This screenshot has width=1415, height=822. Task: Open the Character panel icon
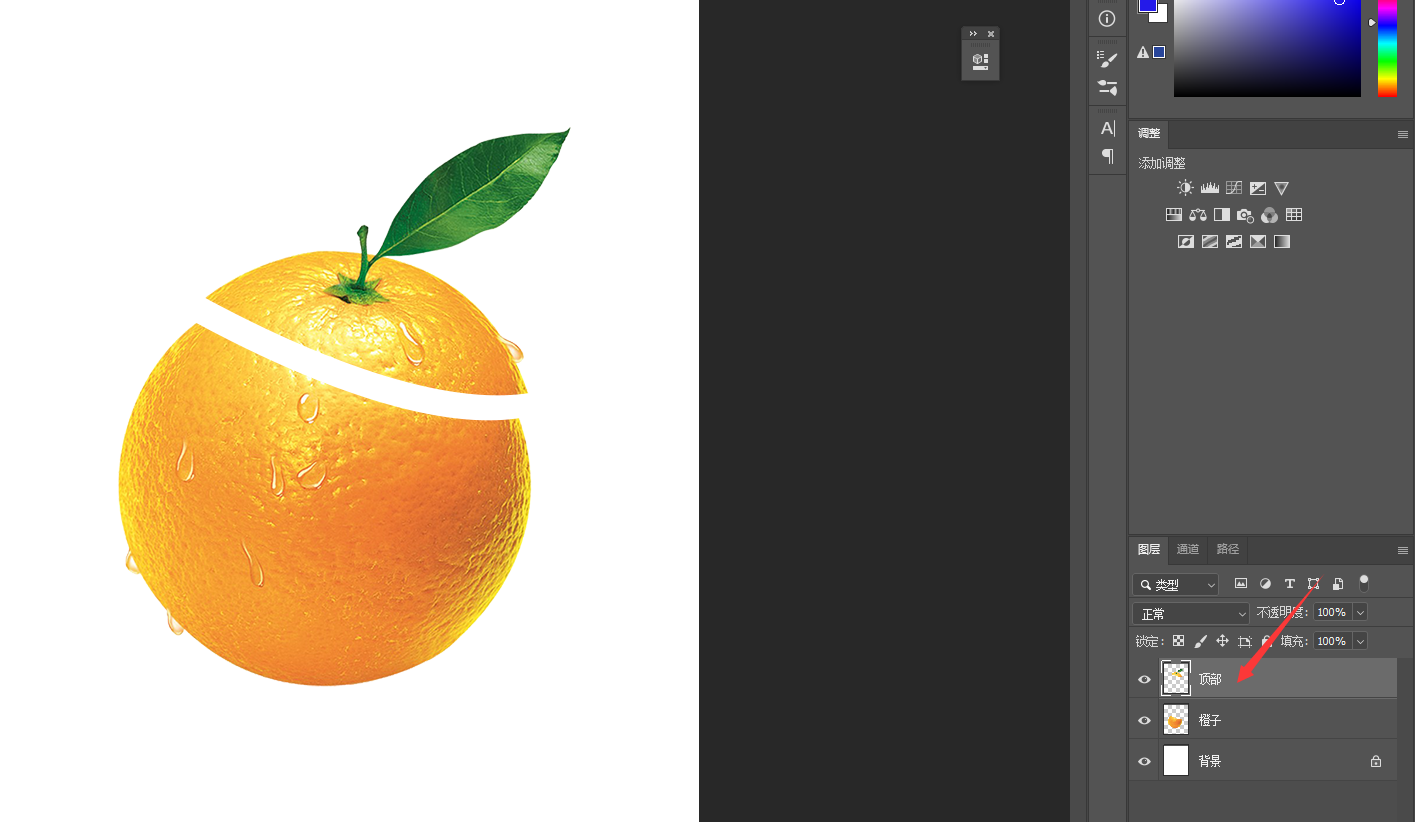pyautogui.click(x=1107, y=128)
